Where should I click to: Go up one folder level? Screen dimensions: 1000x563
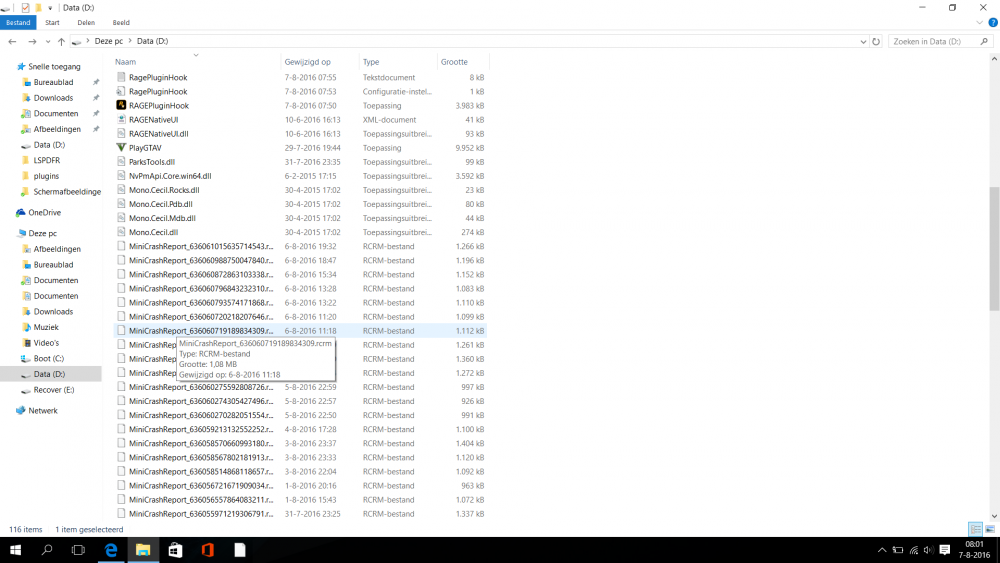coord(61,41)
